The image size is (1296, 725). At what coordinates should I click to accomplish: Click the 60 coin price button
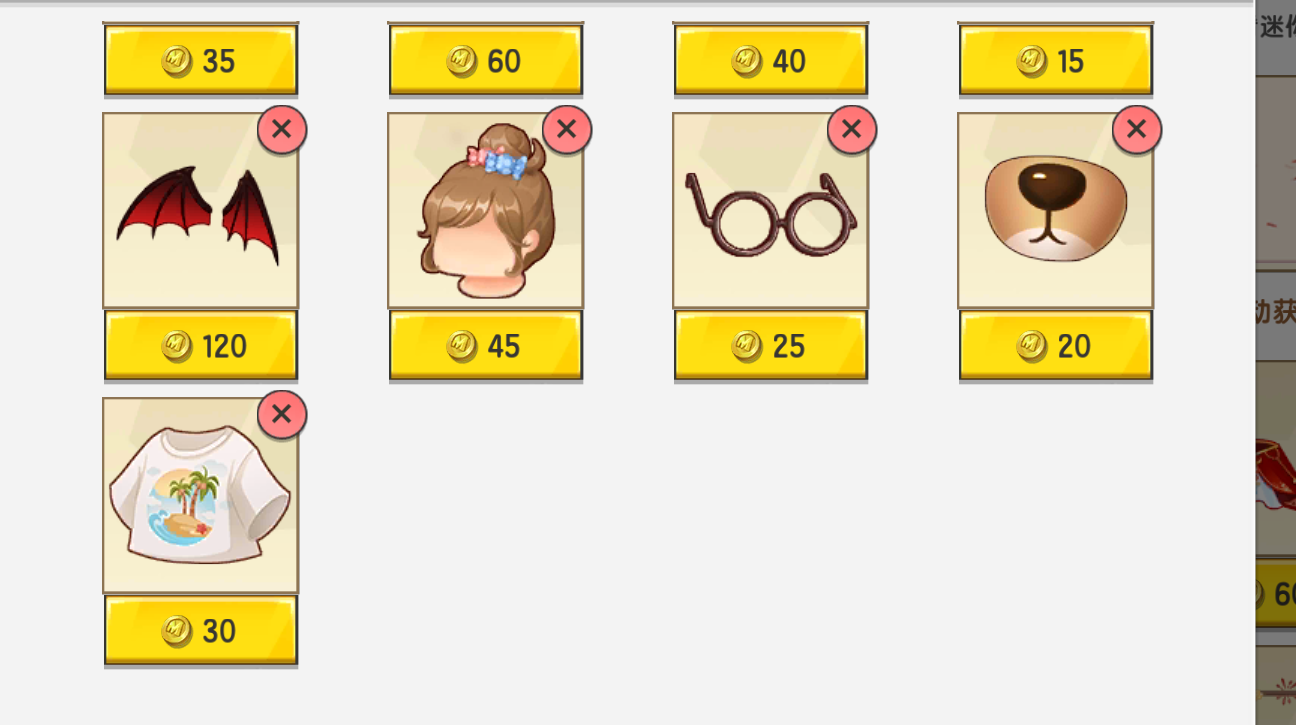click(485, 61)
